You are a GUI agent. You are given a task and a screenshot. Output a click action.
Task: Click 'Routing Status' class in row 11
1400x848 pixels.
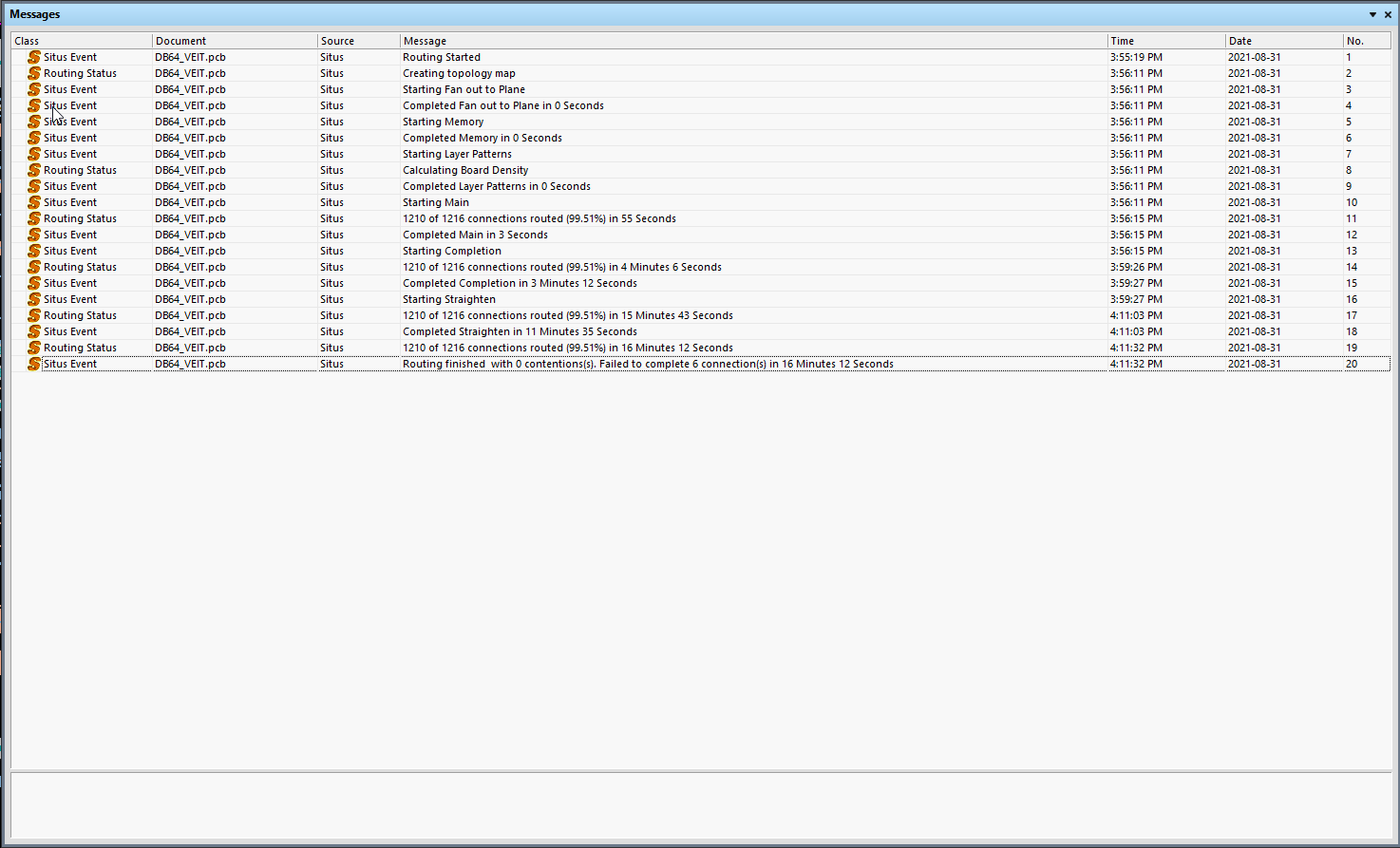[x=80, y=218]
